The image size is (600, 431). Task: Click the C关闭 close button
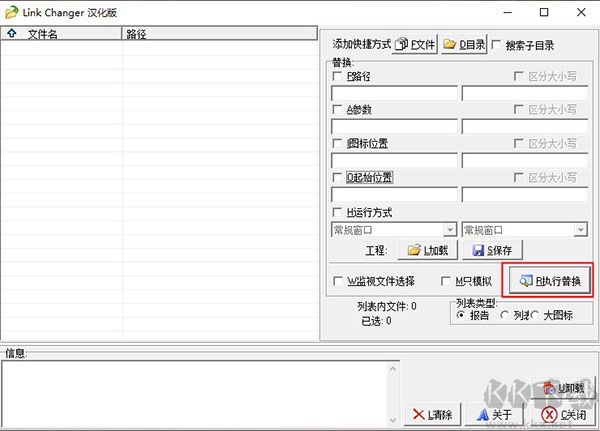click(563, 414)
